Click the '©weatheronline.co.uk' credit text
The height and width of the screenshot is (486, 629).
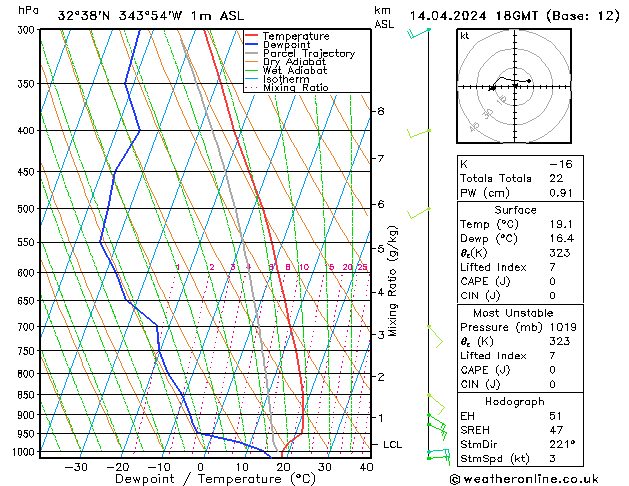[524, 479]
